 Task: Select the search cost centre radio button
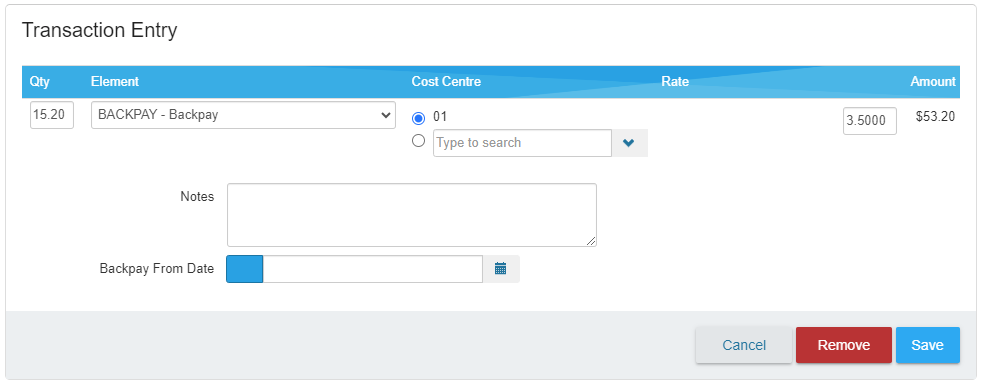point(418,141)
